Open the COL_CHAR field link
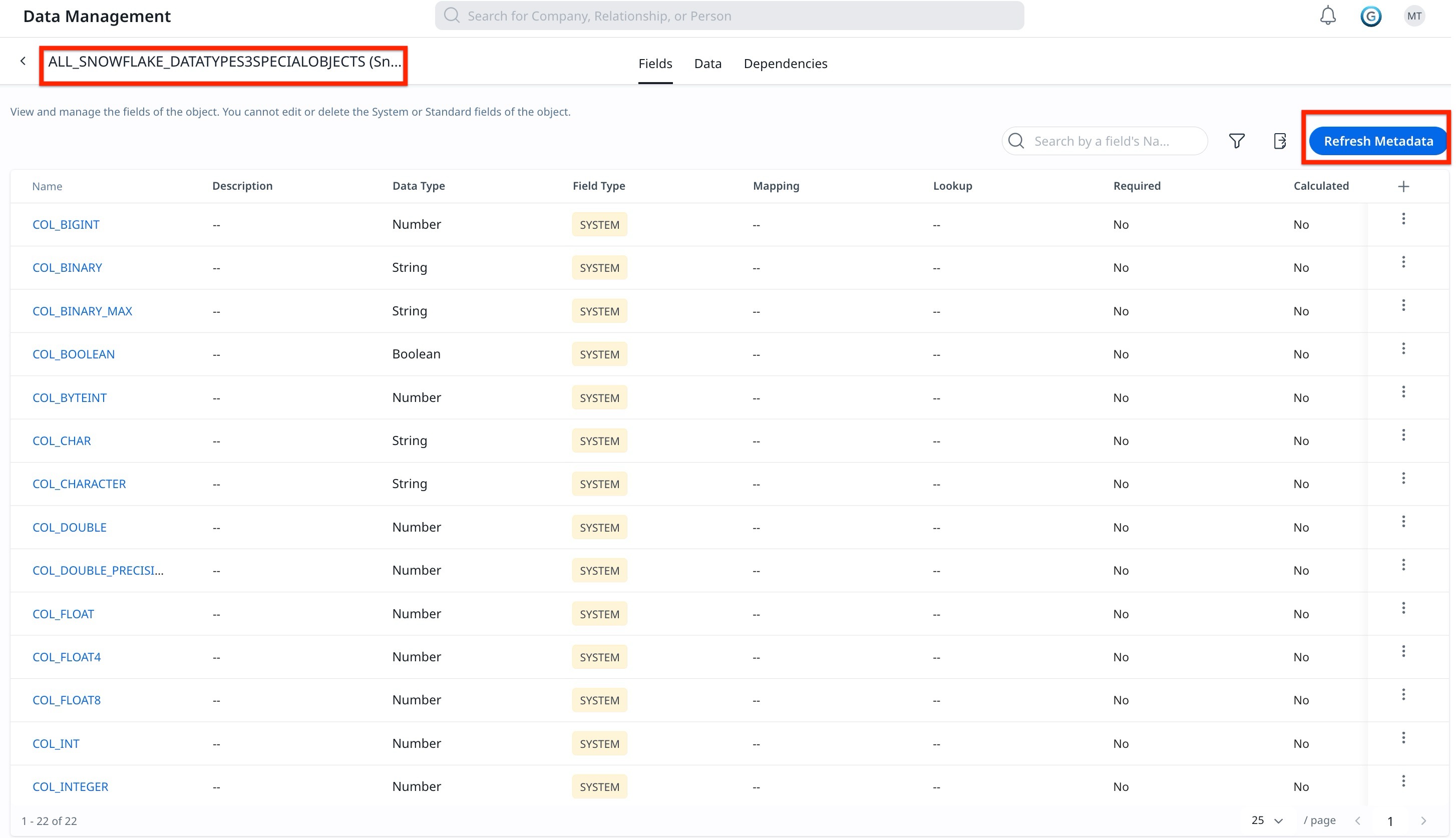 [x=61, y=441]
